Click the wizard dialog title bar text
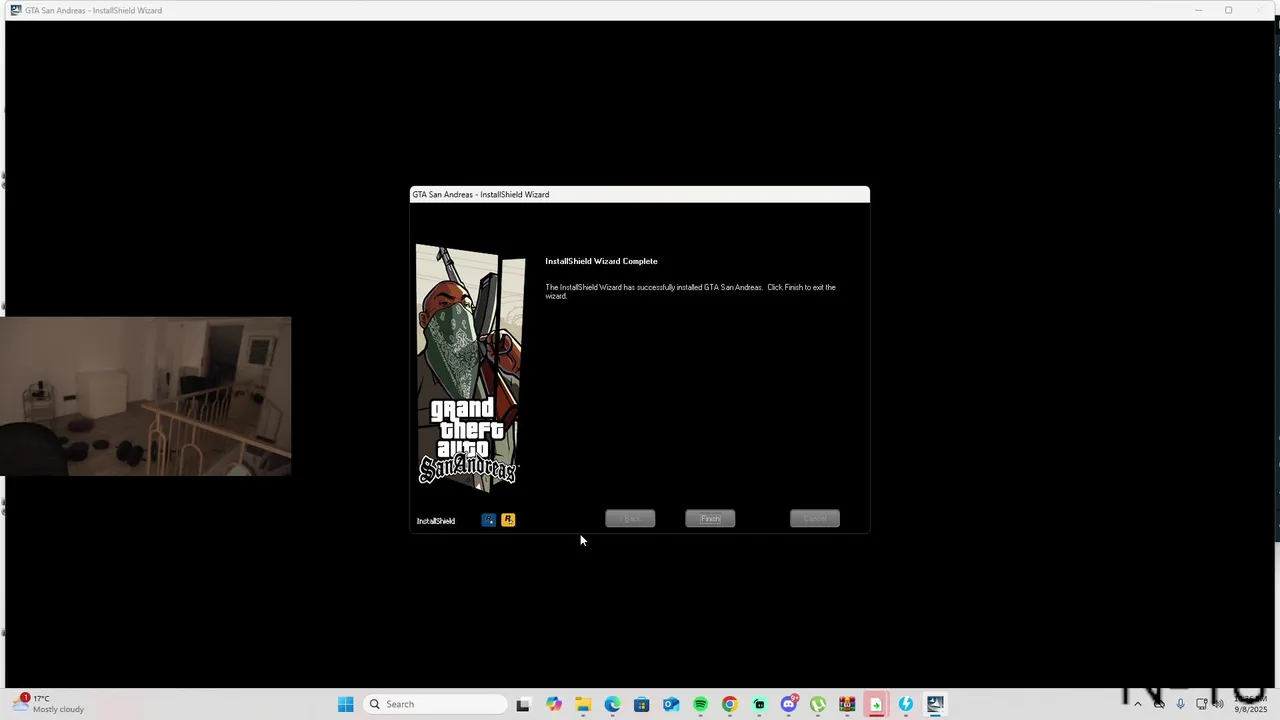The height and width of the screenshot is (720, 1280). pos(481,194)
